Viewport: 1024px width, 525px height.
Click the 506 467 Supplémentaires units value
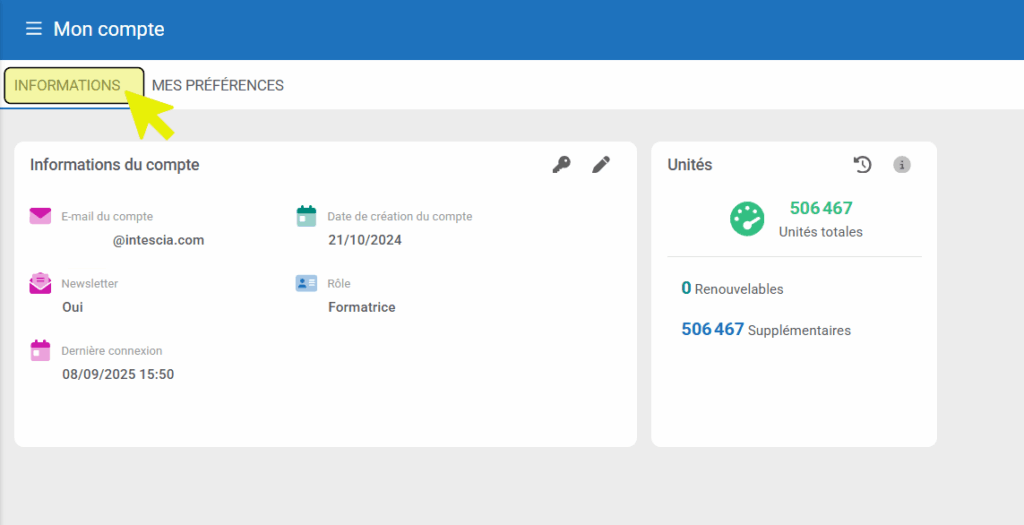[712, 329]
